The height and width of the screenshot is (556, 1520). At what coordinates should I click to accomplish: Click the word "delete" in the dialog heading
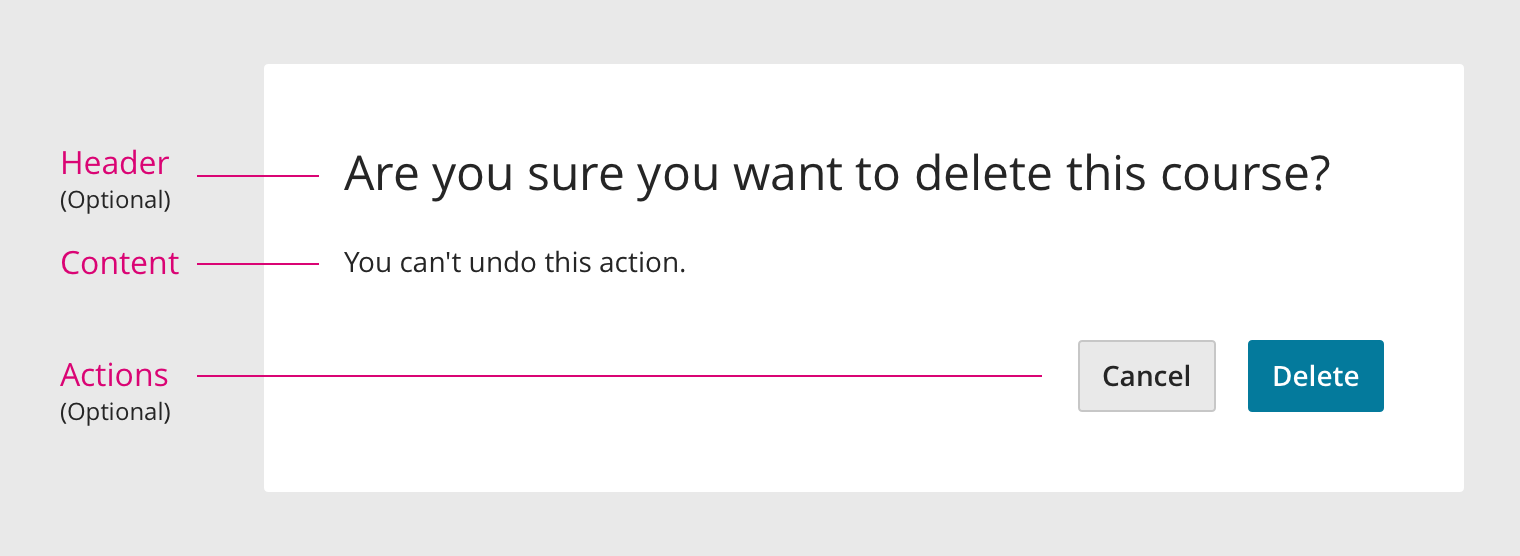point(983,174)
